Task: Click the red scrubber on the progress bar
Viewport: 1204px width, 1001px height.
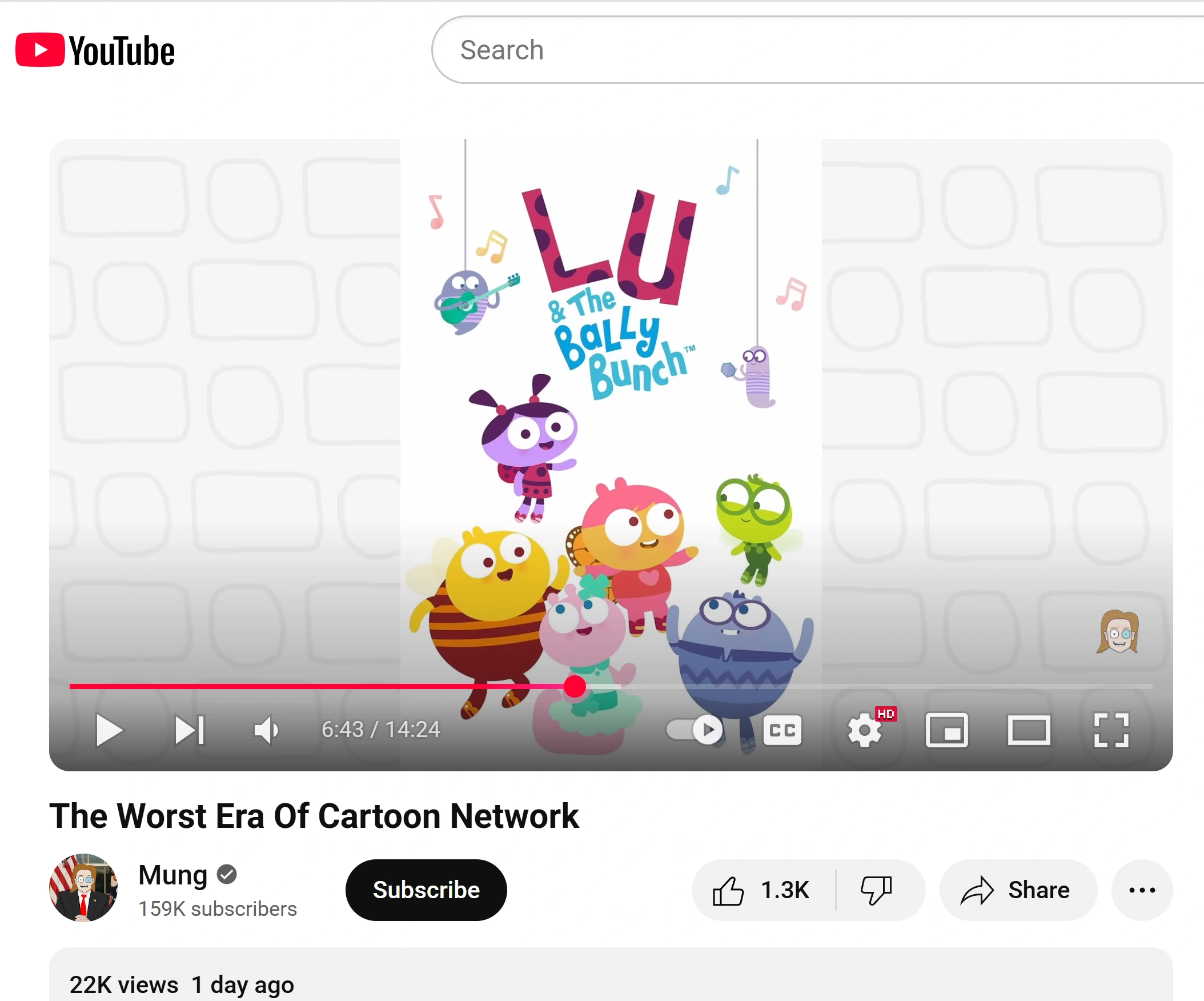Action: pos(575,686)
